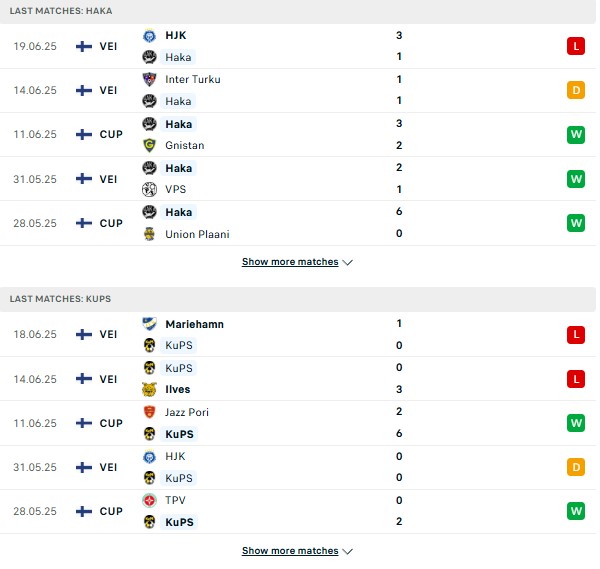Click the Gnistan club crest icon

point(149,145)
